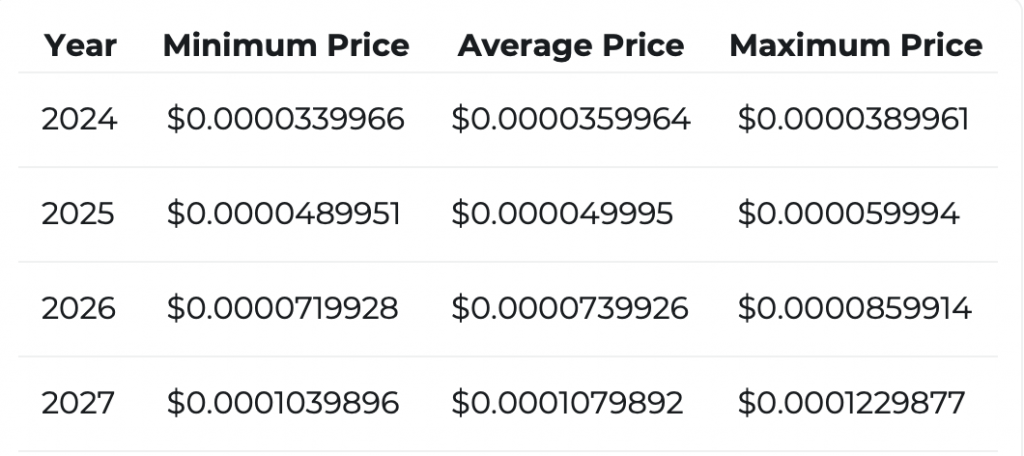Image resolution: width=1024 pixels, height=456 pixels.
Task: Click average price $0.0001079892
Action: 567,403
